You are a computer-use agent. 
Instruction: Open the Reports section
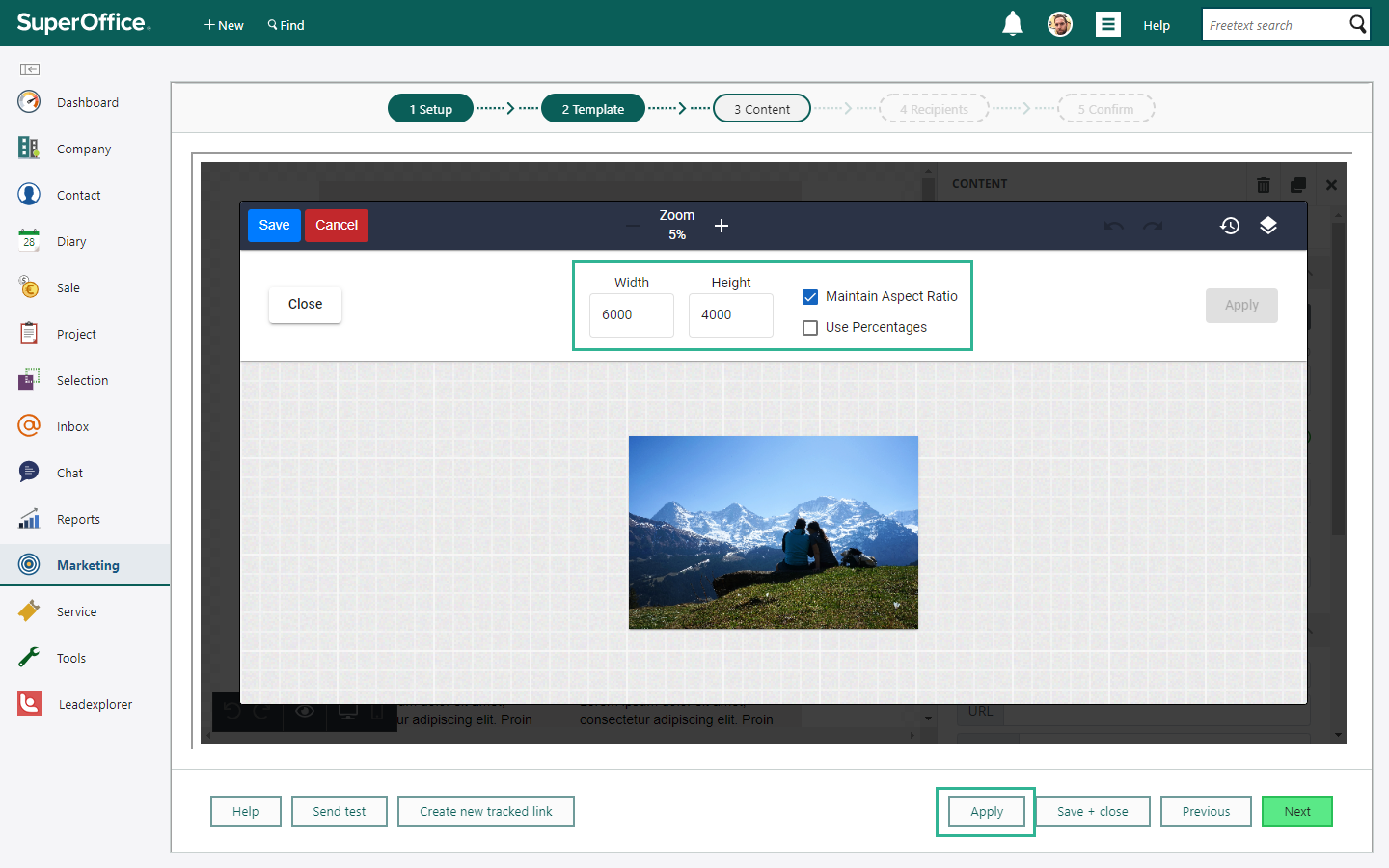coord(78,519)
